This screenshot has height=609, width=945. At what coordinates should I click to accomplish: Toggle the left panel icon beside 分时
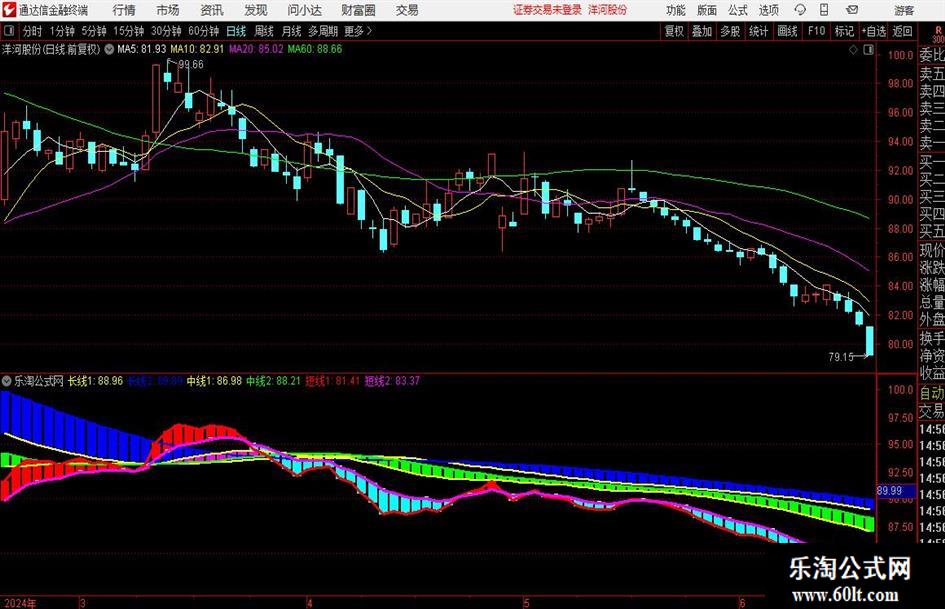tap(8, 31)
